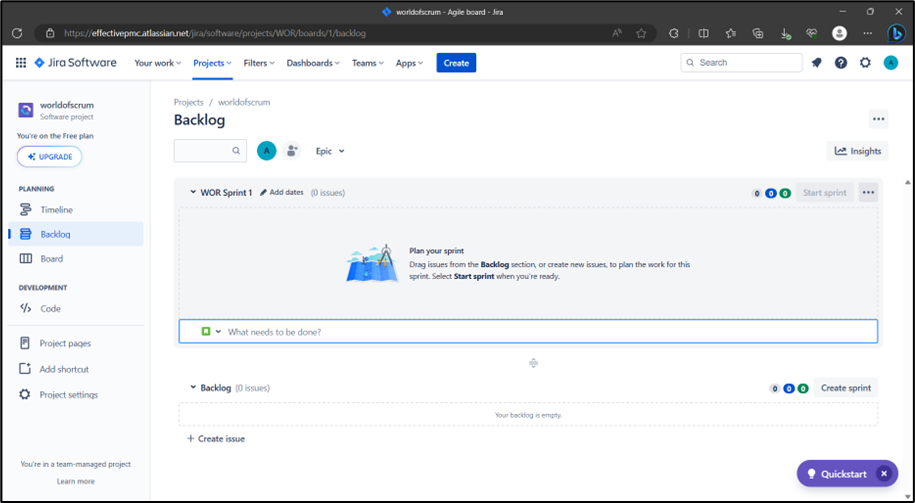Viewport: 915px width, 503px height.
Task: Click the sprint divider drag handle
Action: pos(533,363)
